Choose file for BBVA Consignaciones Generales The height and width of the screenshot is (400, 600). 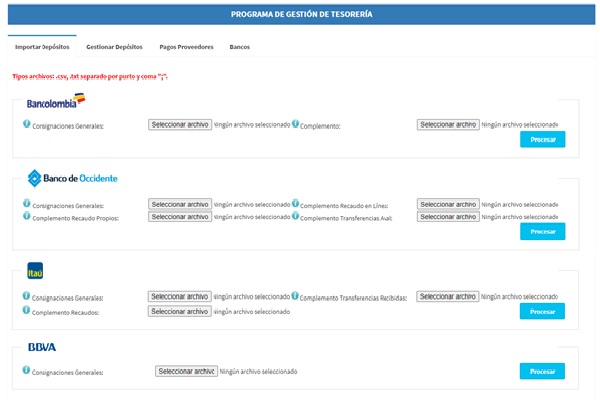click(x=186, y=371)
